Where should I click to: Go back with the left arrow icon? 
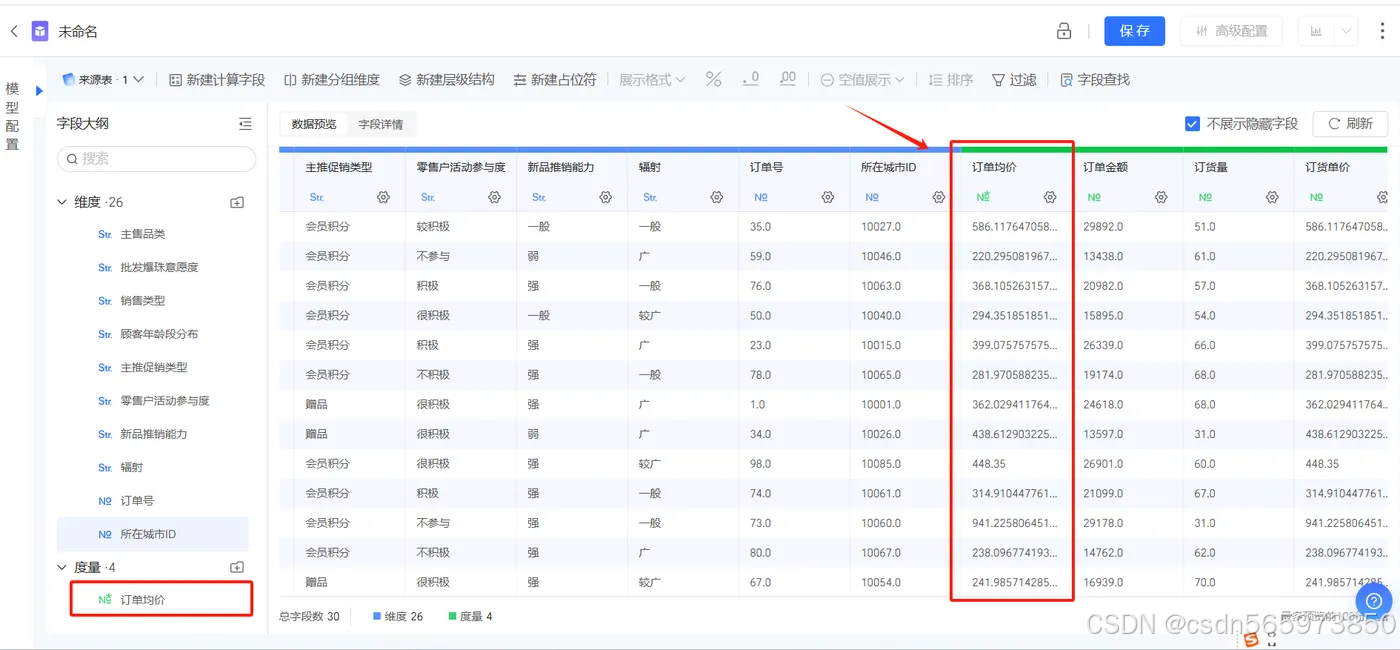14,31
